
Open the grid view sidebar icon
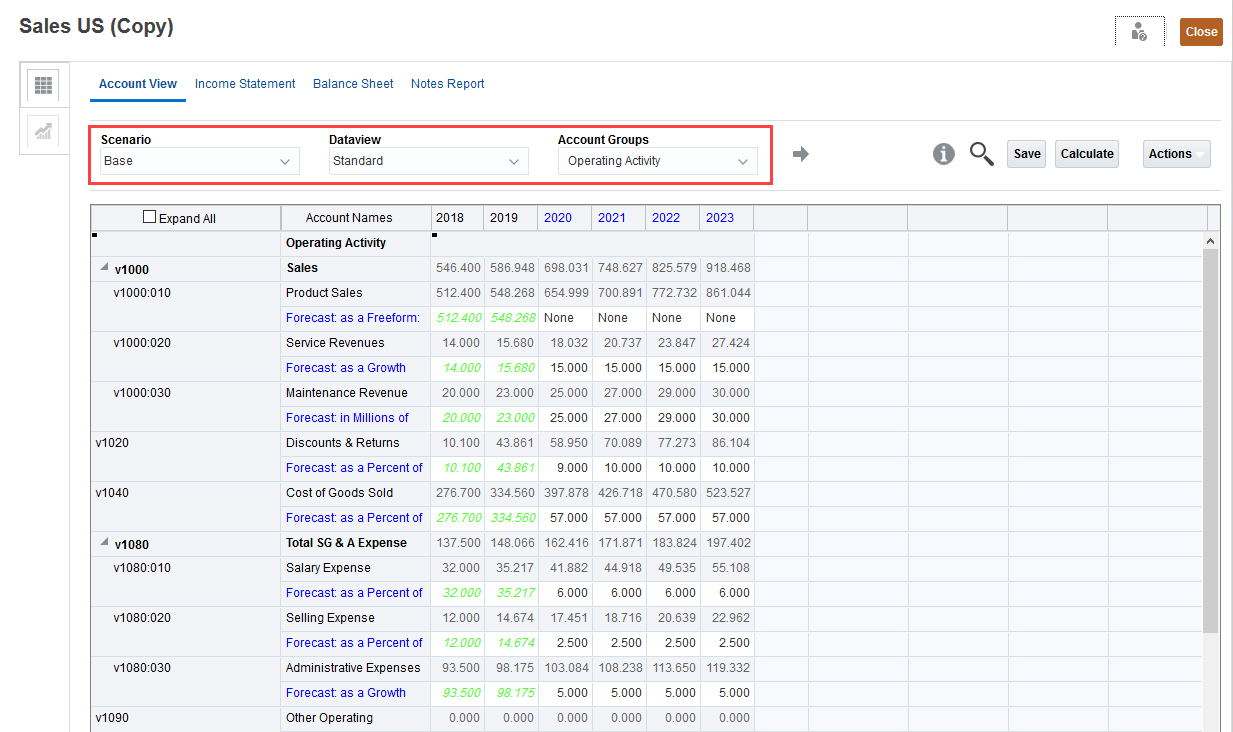[43, 85]
